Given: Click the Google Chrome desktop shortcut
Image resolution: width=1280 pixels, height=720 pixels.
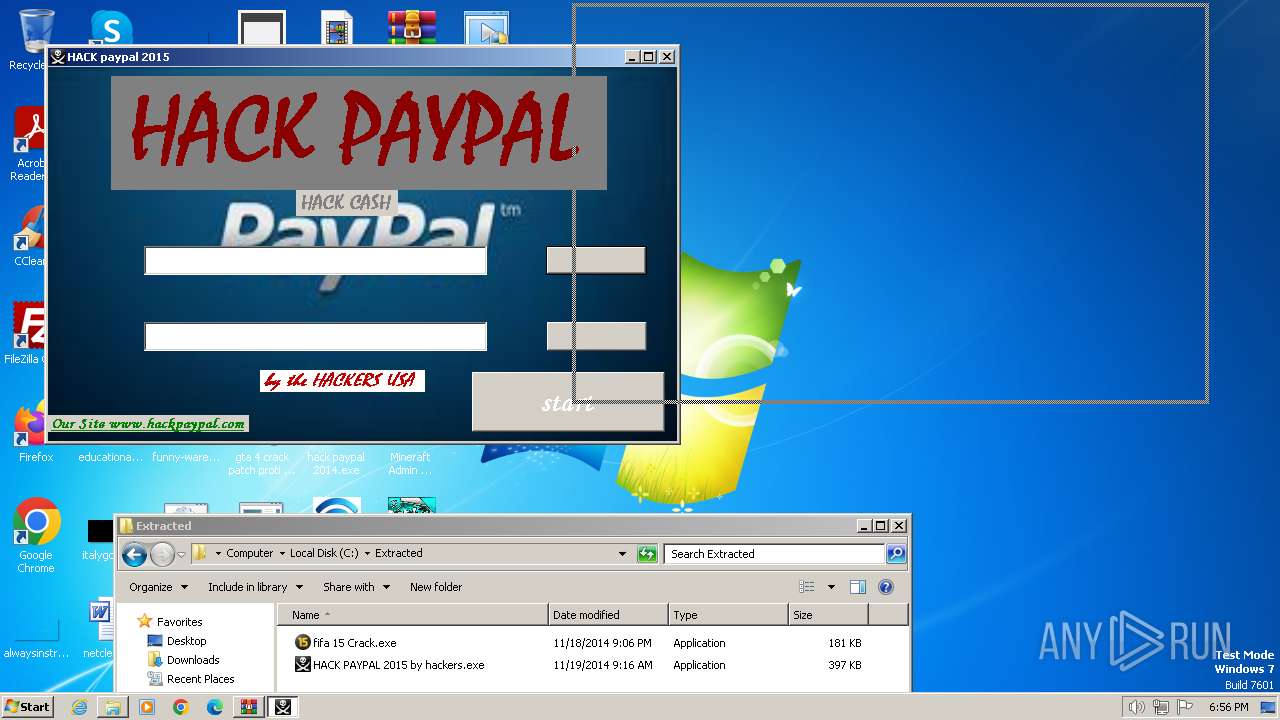Looking at the screenshot, I should pos(36,535).
